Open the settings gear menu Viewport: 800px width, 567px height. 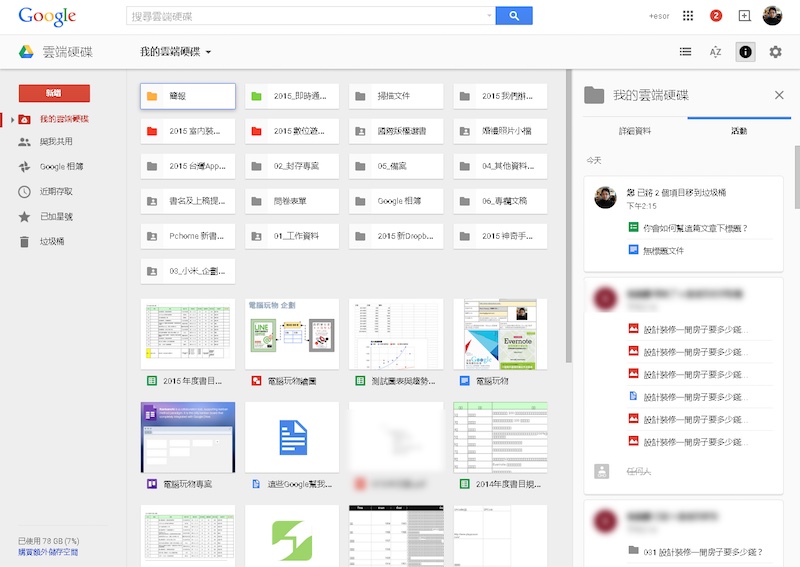(776, 52)
